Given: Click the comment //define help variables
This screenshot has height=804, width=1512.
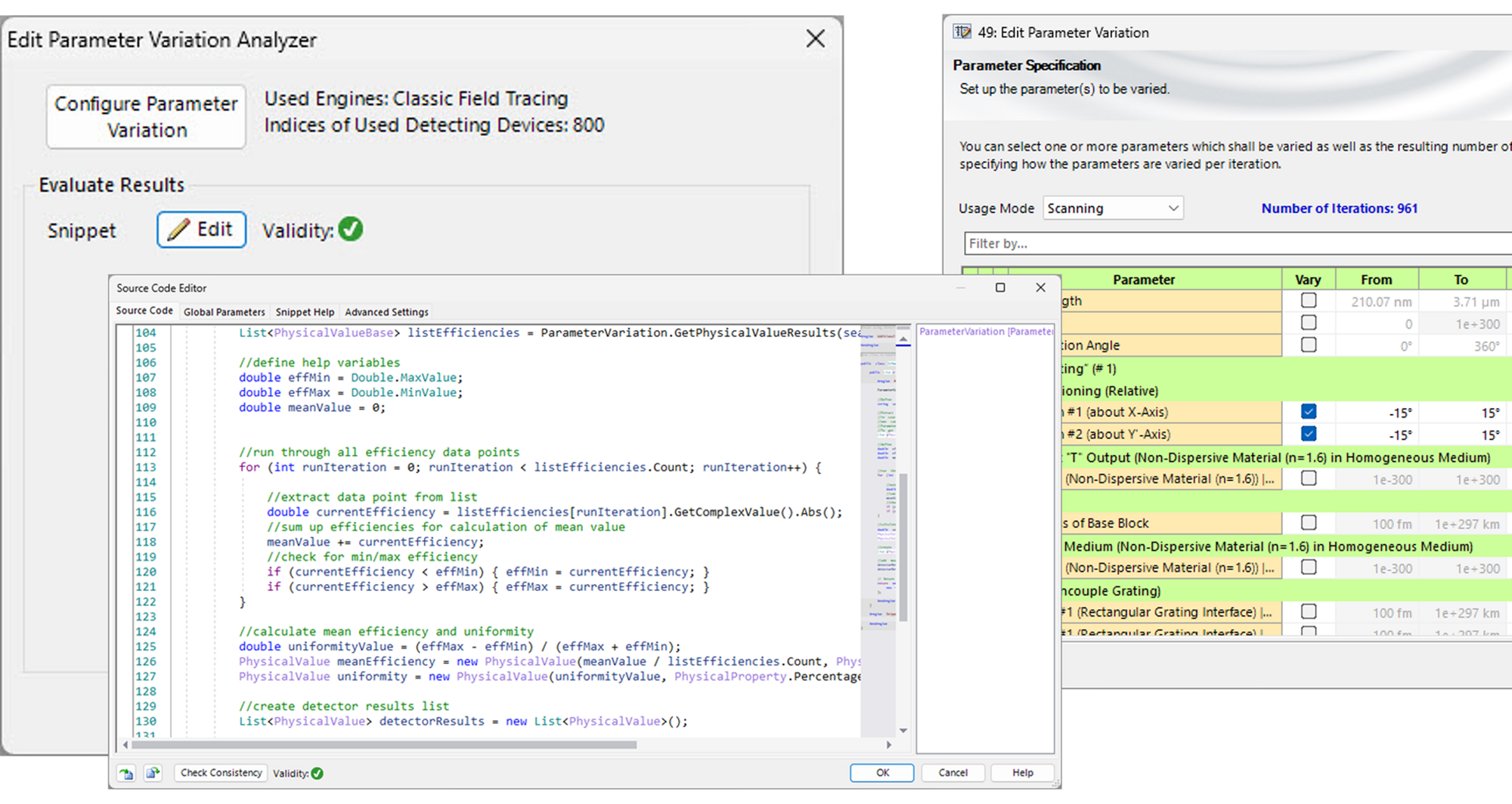Looking at the screenshot, I should 319,362.
